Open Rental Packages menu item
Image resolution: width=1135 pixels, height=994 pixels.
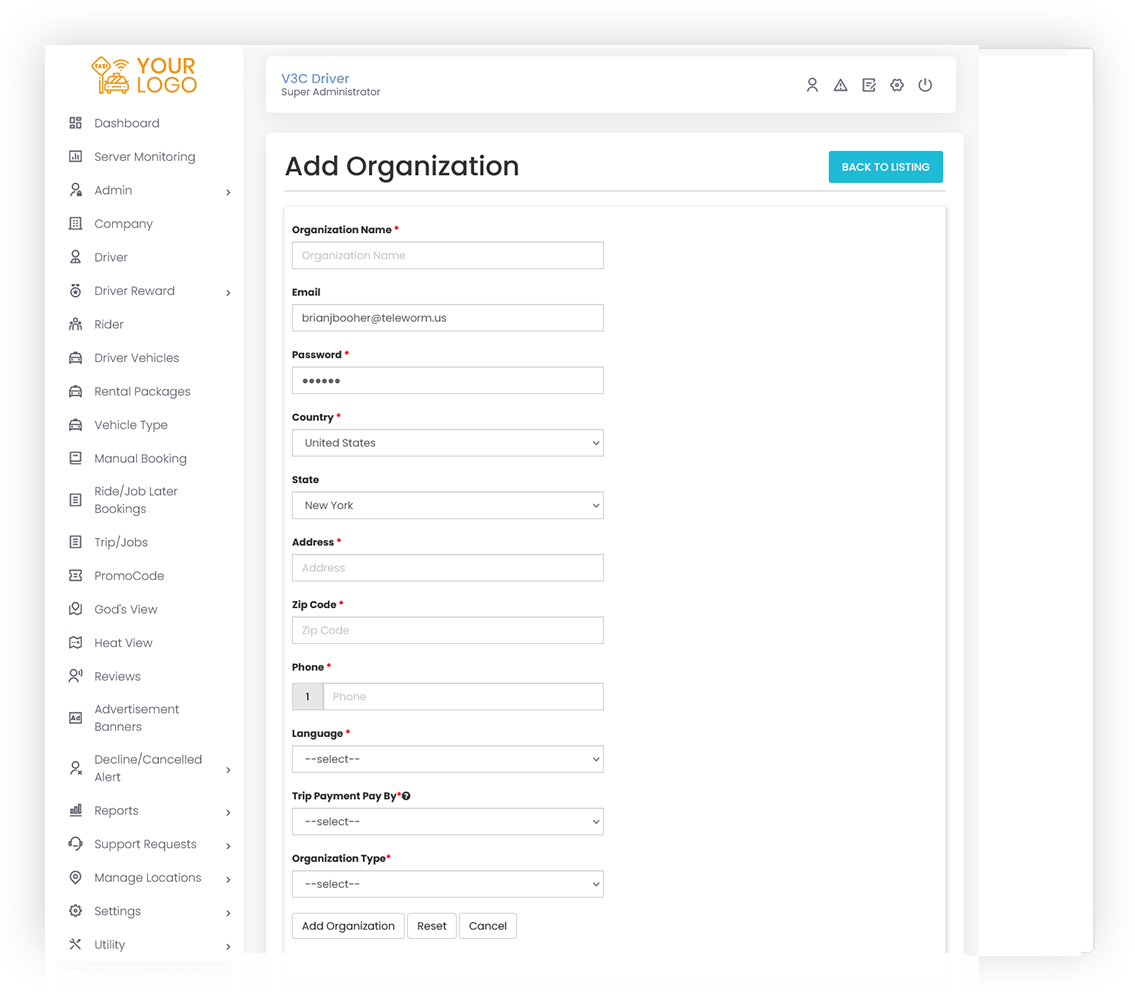143,392
